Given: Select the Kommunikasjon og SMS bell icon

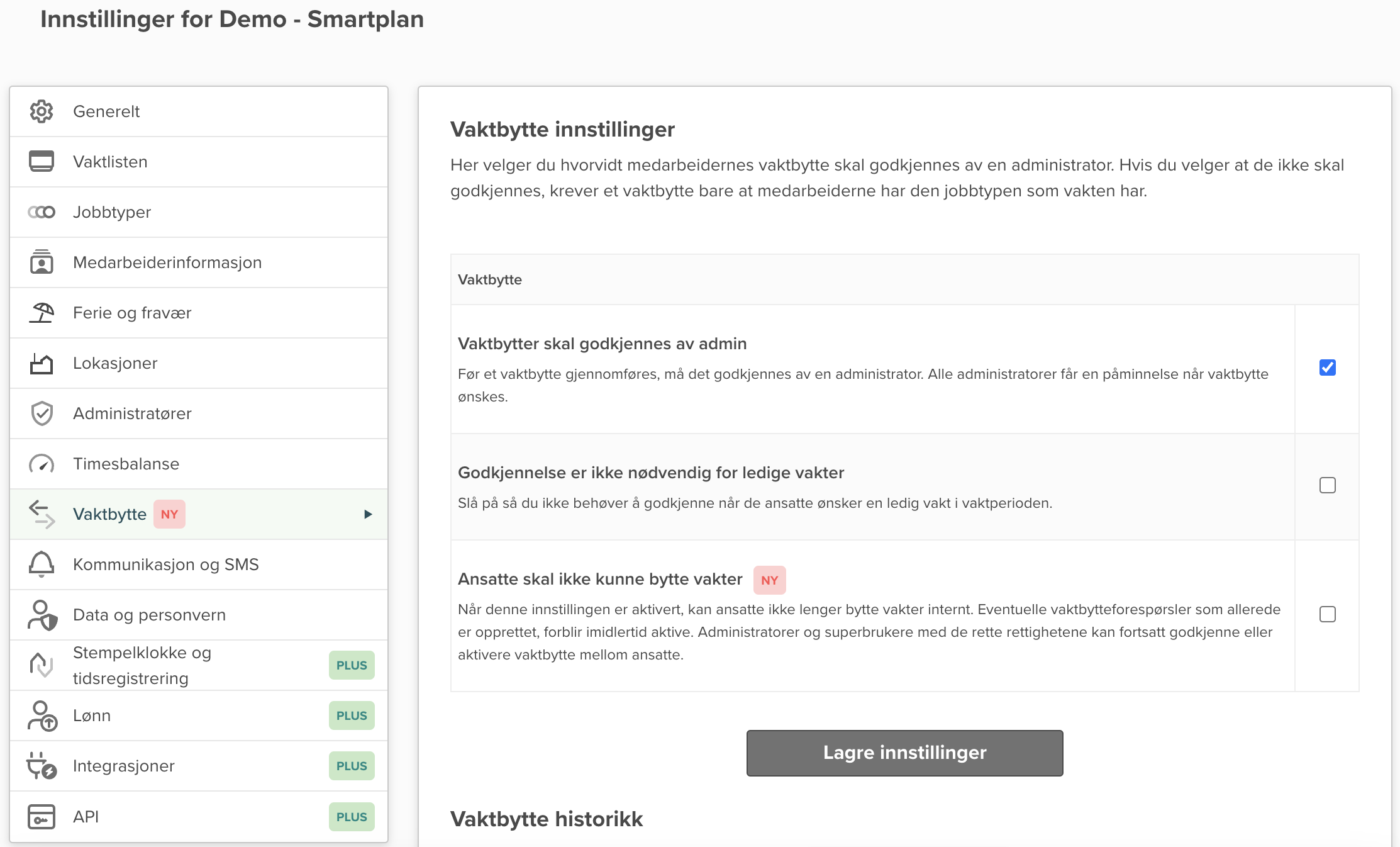Looking at the screenshot, I should coord(42,564).
